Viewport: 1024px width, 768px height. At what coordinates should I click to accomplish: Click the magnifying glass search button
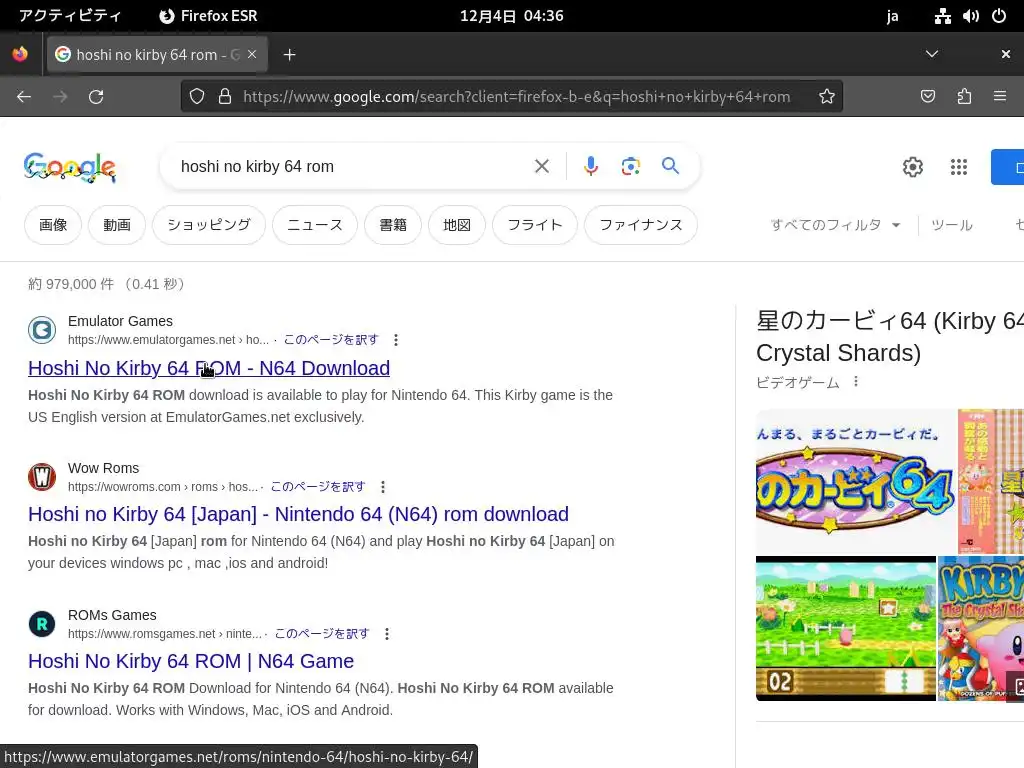(x=670, y=166)
